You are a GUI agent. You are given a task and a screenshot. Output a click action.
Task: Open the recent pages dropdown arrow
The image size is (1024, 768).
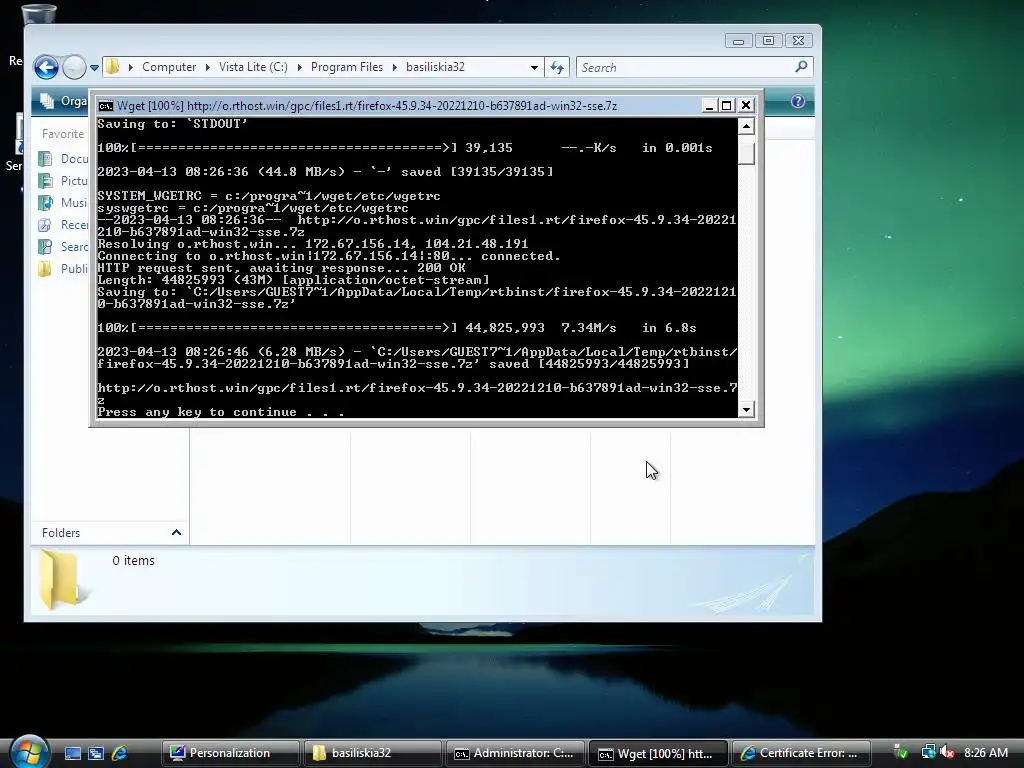point(94,67)
